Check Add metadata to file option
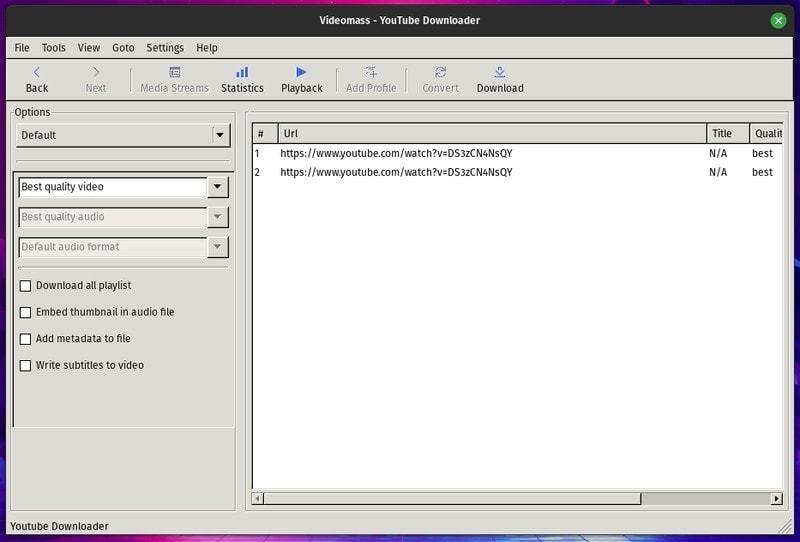This screenshot has width=800, height=542. point(26,339)
